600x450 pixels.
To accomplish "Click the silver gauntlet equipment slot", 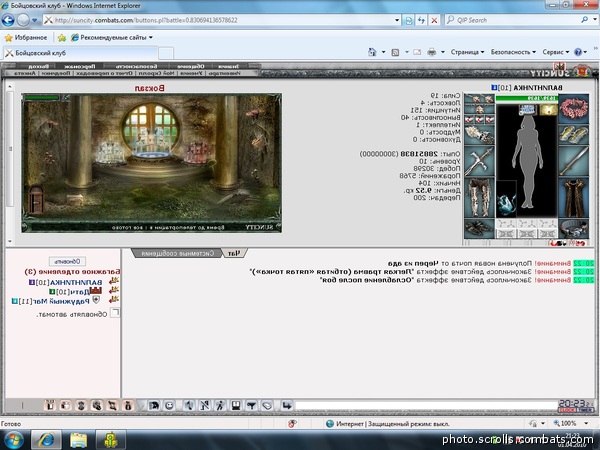I will point(479,135).
